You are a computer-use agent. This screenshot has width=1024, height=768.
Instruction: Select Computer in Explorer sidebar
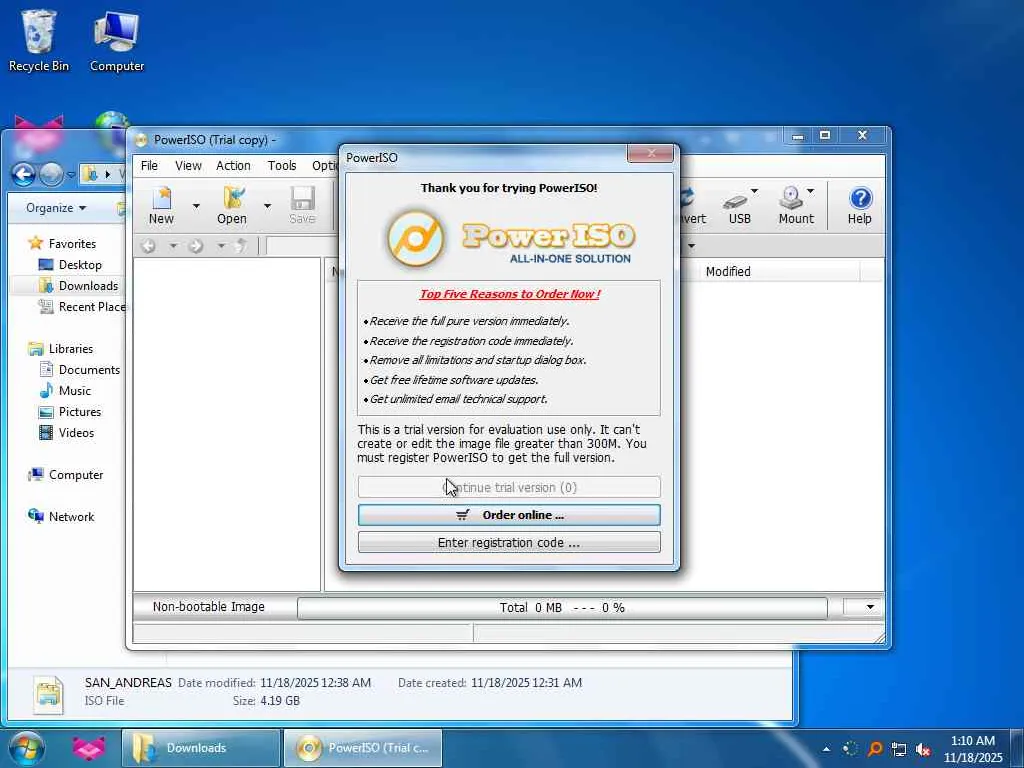76,475
